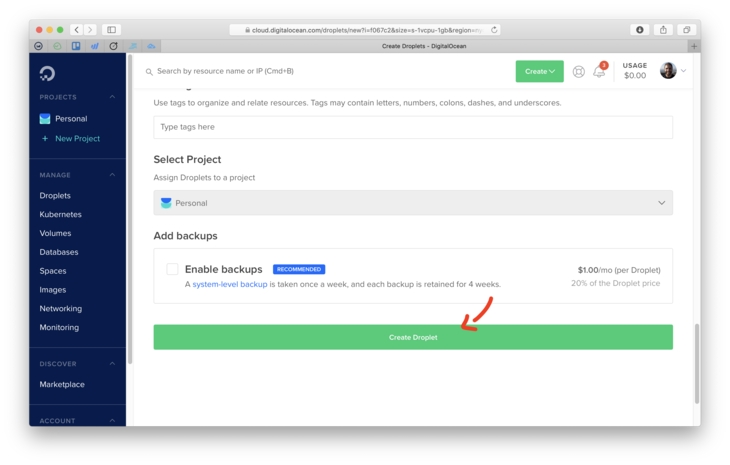This screenshot has height=465, width=730.
Task: Click the plus icon beside New Project
Action: coord(45,139)
